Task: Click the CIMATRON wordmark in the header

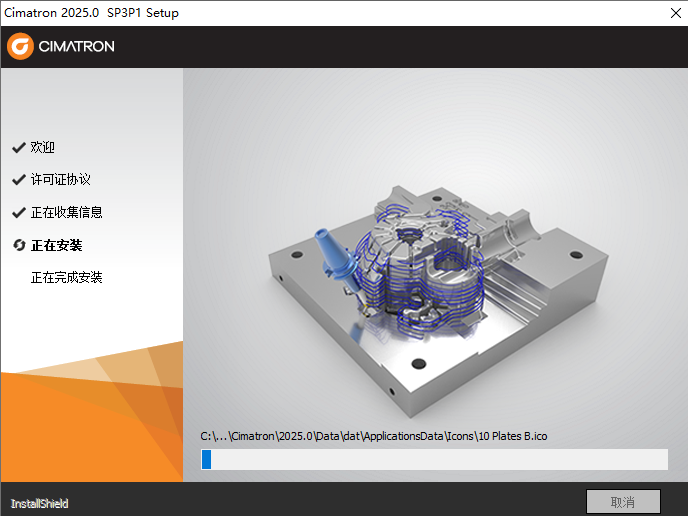Action: [76, 47]
